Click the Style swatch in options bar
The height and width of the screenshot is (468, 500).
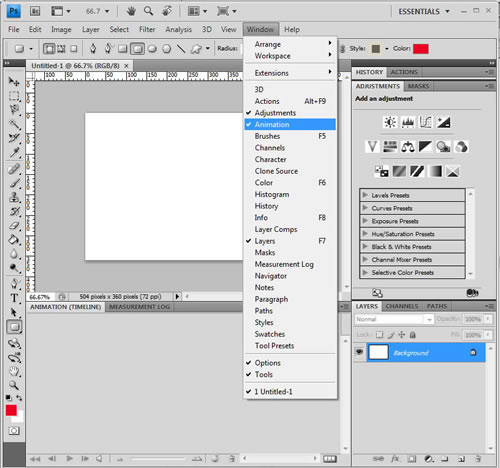click(x=376, y=49)
